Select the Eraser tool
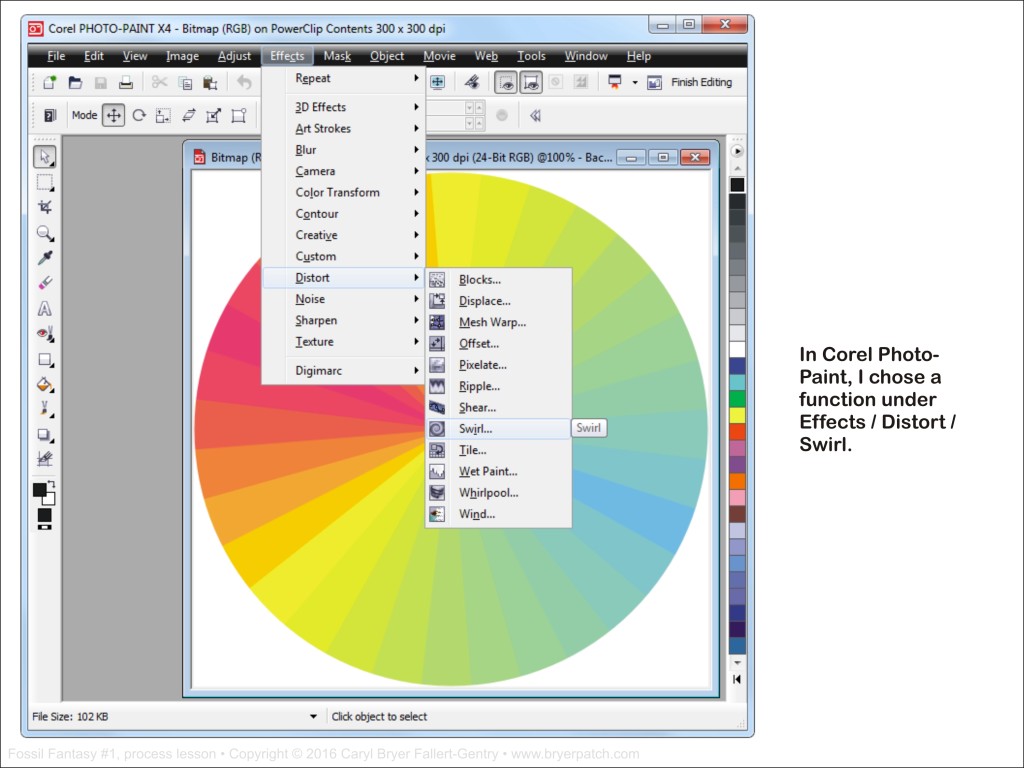Screen dimensions: 1024x768 pos(45,283)
